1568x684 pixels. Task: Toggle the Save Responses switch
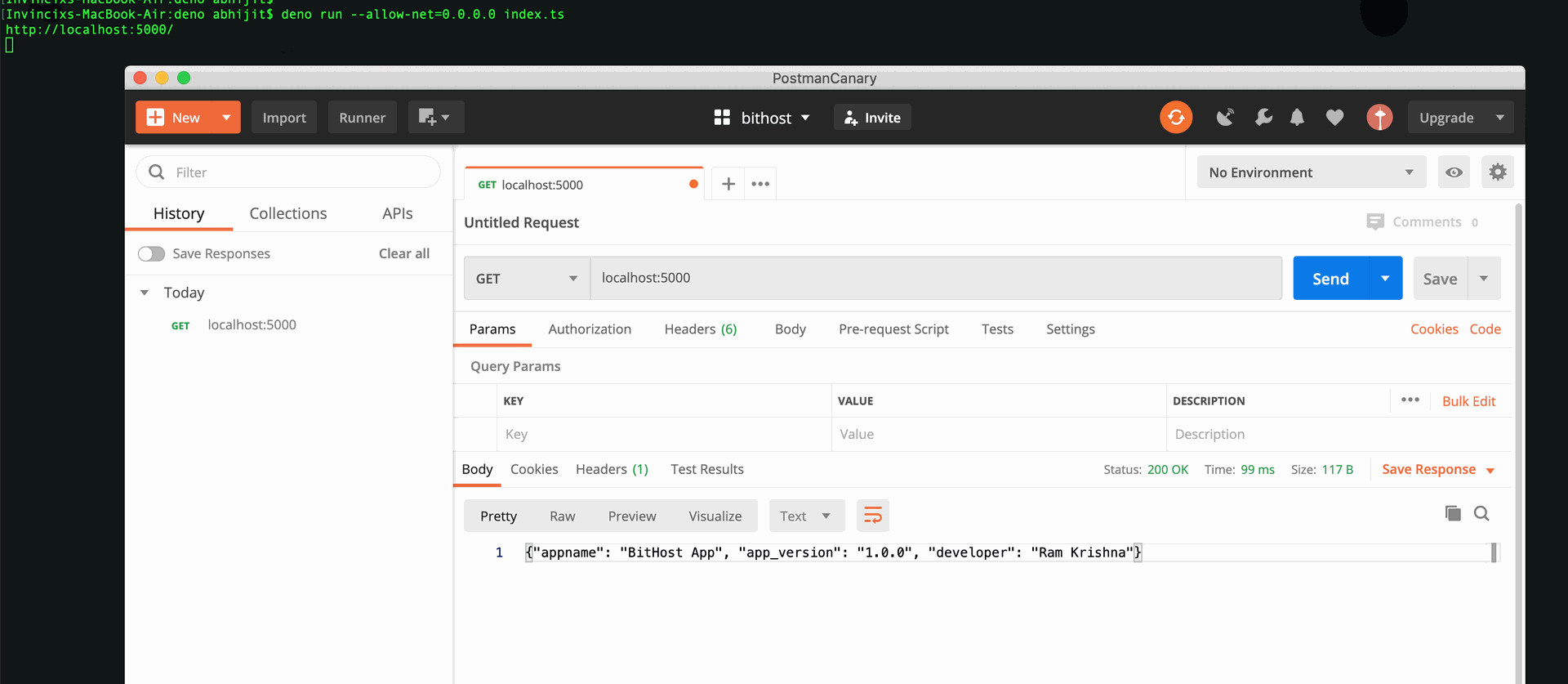point(151,253)
